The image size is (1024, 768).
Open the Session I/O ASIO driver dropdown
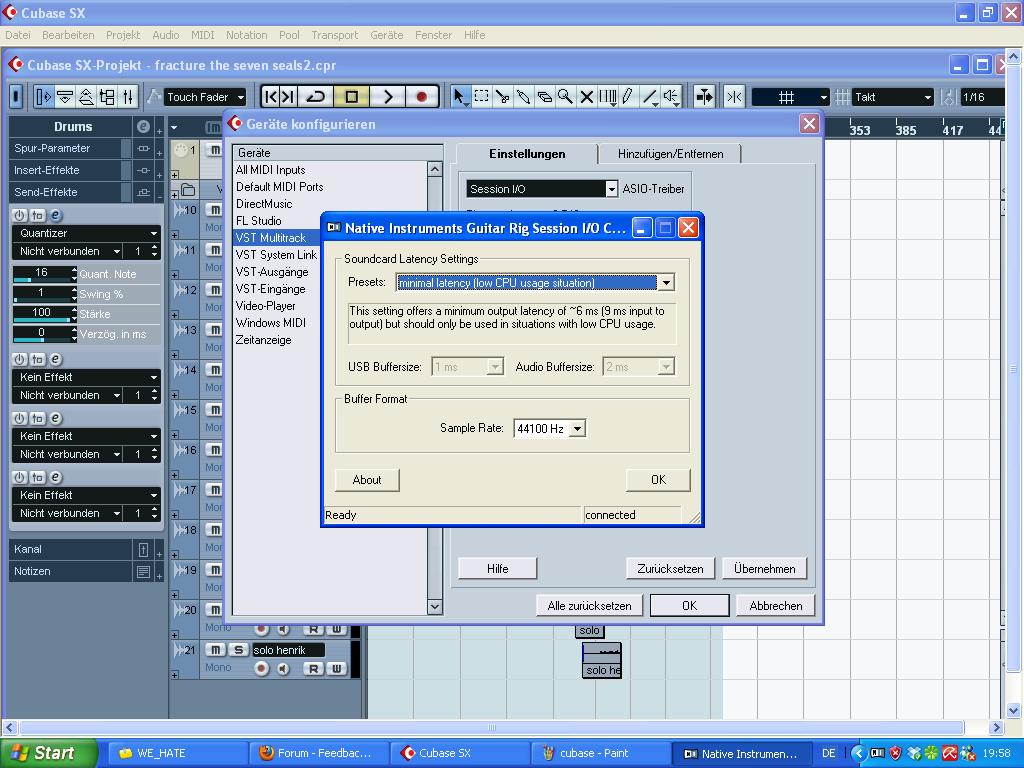point(611,189)
